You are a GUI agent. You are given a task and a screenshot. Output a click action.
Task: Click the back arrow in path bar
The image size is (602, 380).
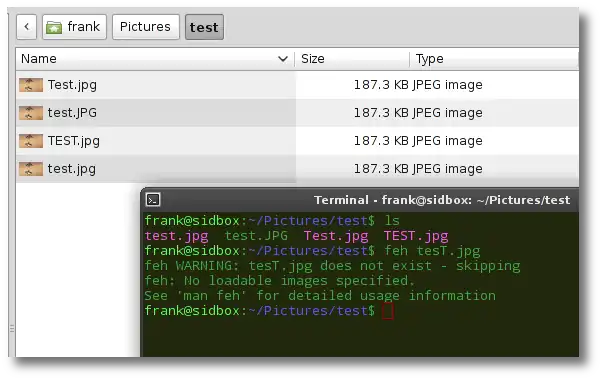coord(26,27)
